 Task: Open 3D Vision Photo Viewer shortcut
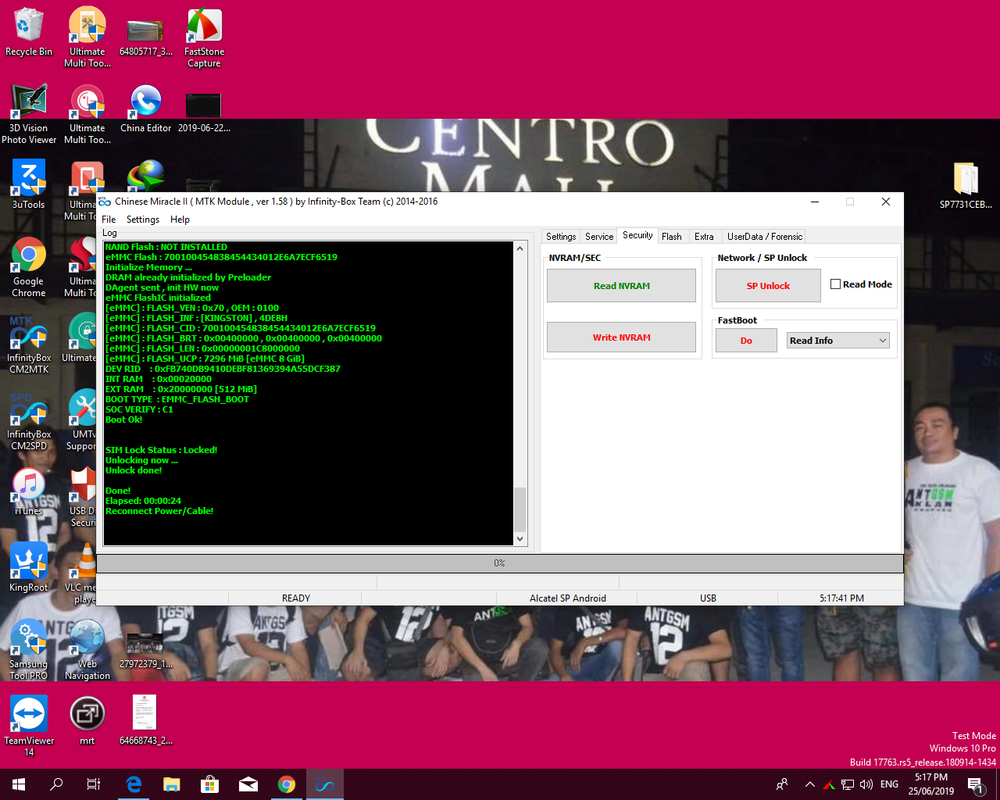pos(29,114)
